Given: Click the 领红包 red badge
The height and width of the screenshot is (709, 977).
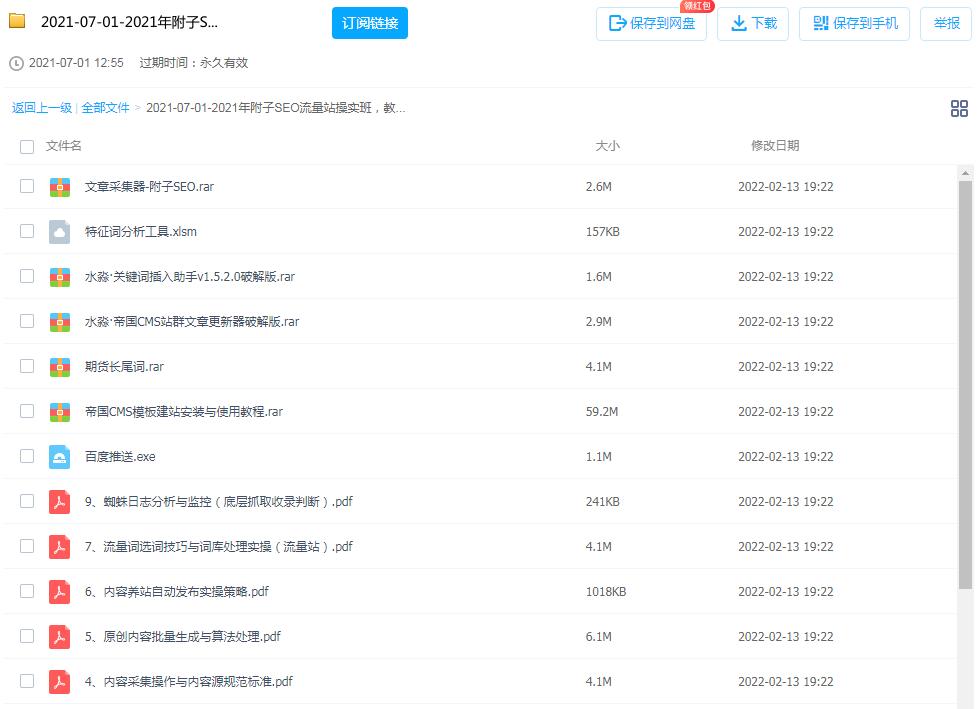Looking at the screenshot, I should 697,6.
